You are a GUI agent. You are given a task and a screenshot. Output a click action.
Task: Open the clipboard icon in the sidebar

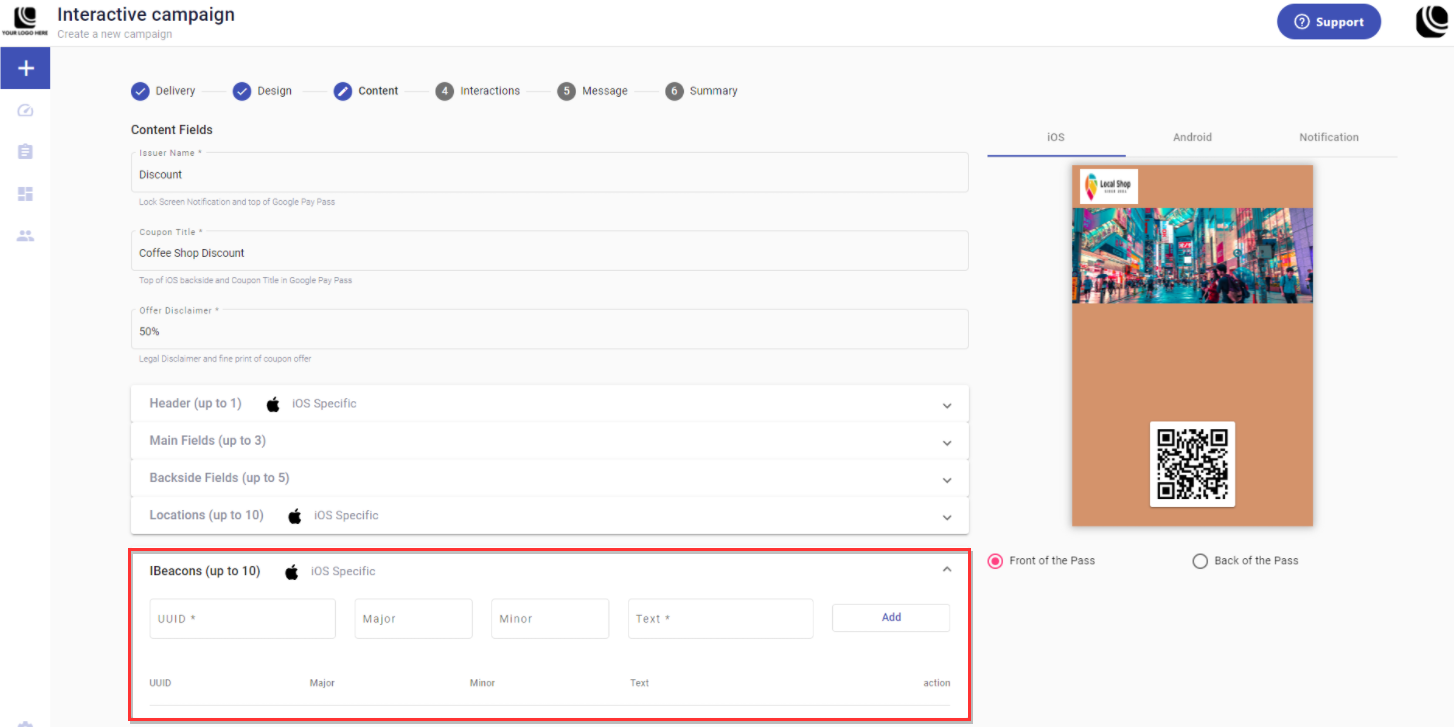[26, 152]
